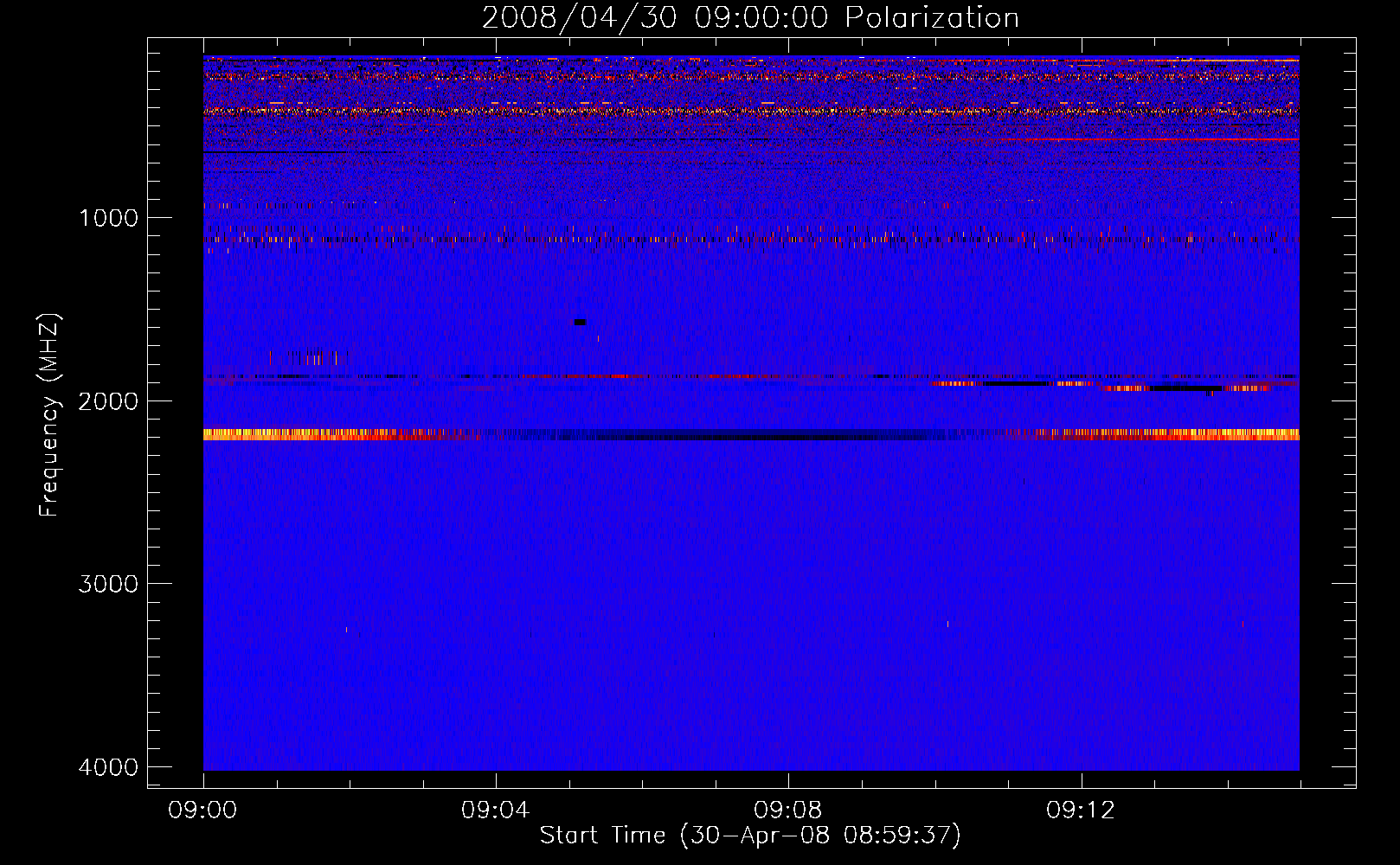The image size is (1400, 865).
Task: Click the small black data gap near 1600 MHz
Action: [580, 322]
